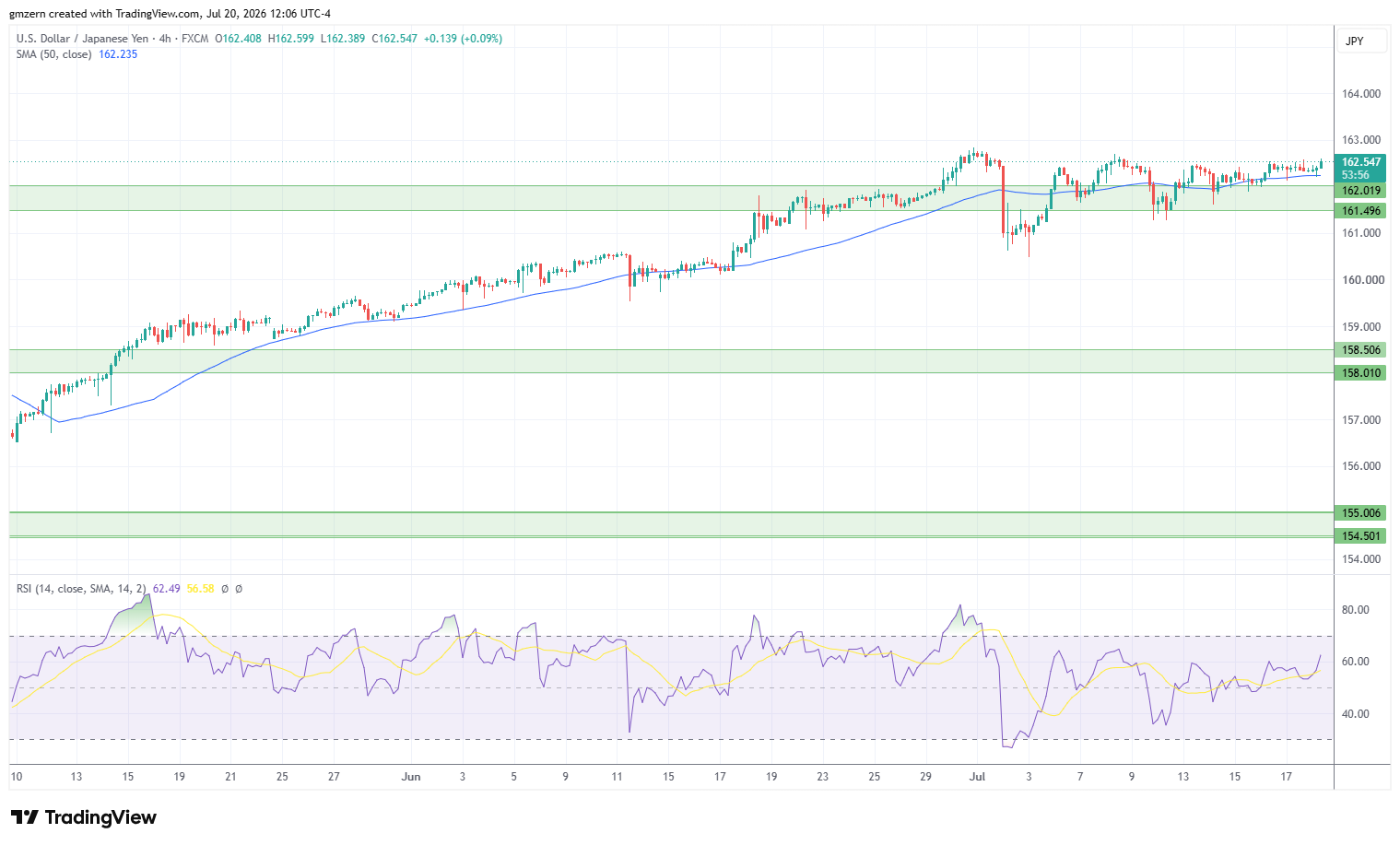Click the yellow RSI average value 56.58
Screen dimensions: 1400x845
click(x=200, y=589)
